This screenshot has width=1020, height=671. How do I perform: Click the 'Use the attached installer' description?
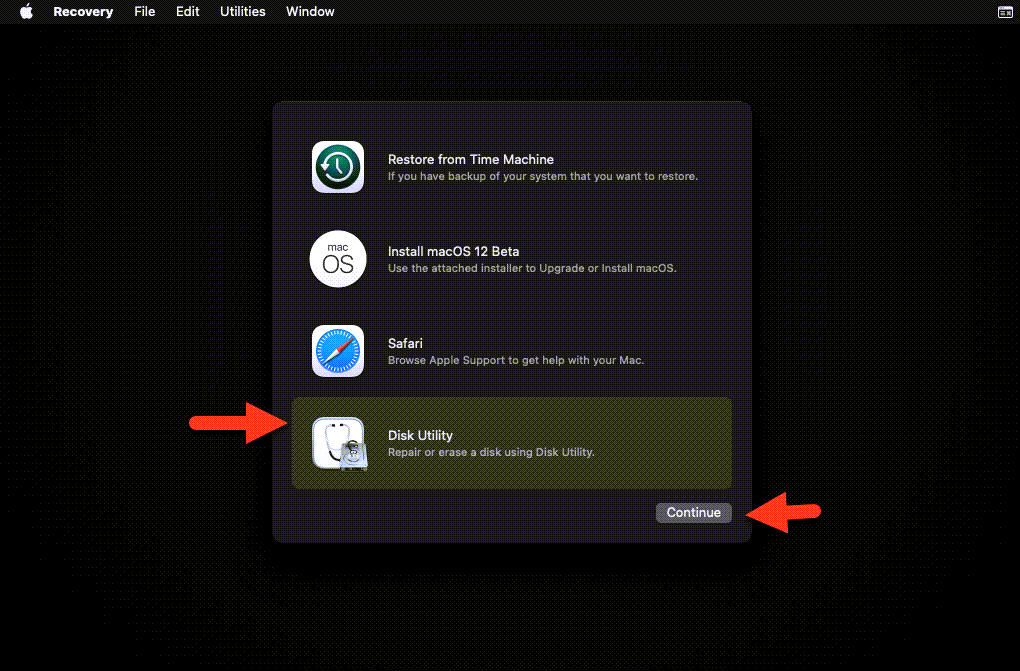[x=532, y=268]
